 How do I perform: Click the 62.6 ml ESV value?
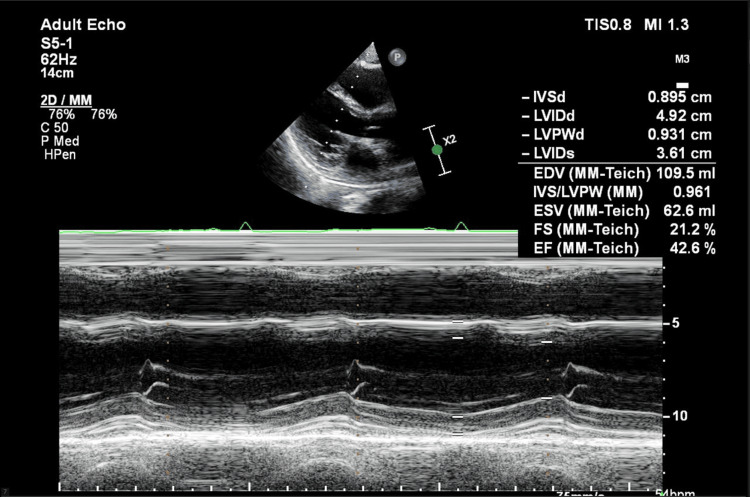pos(689,211)
